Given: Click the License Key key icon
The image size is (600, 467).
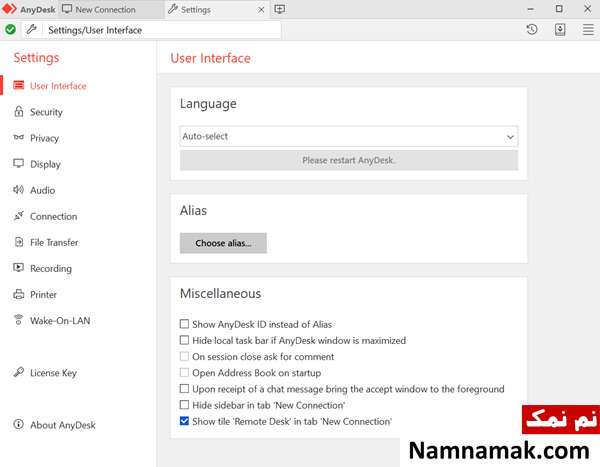Looking at the screenshot, I should [18, 372].
